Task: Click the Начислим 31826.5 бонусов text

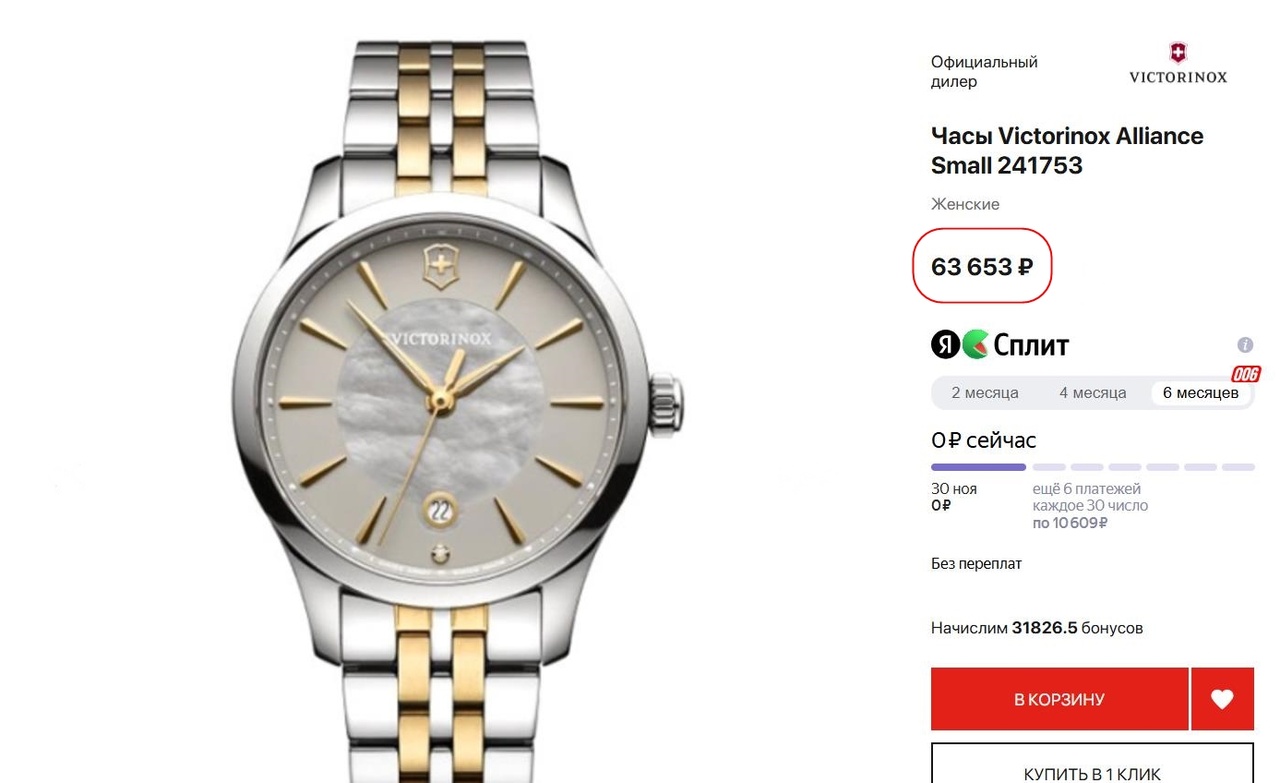Action: pyautogui.click(x=1037, y=628)
